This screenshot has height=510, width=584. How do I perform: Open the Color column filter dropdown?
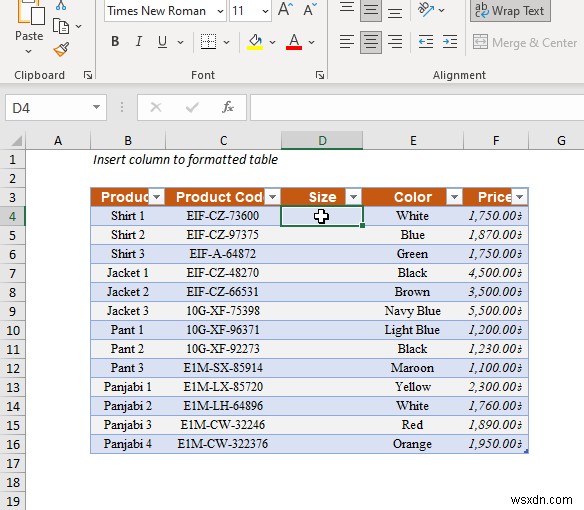tap(454, 197)
